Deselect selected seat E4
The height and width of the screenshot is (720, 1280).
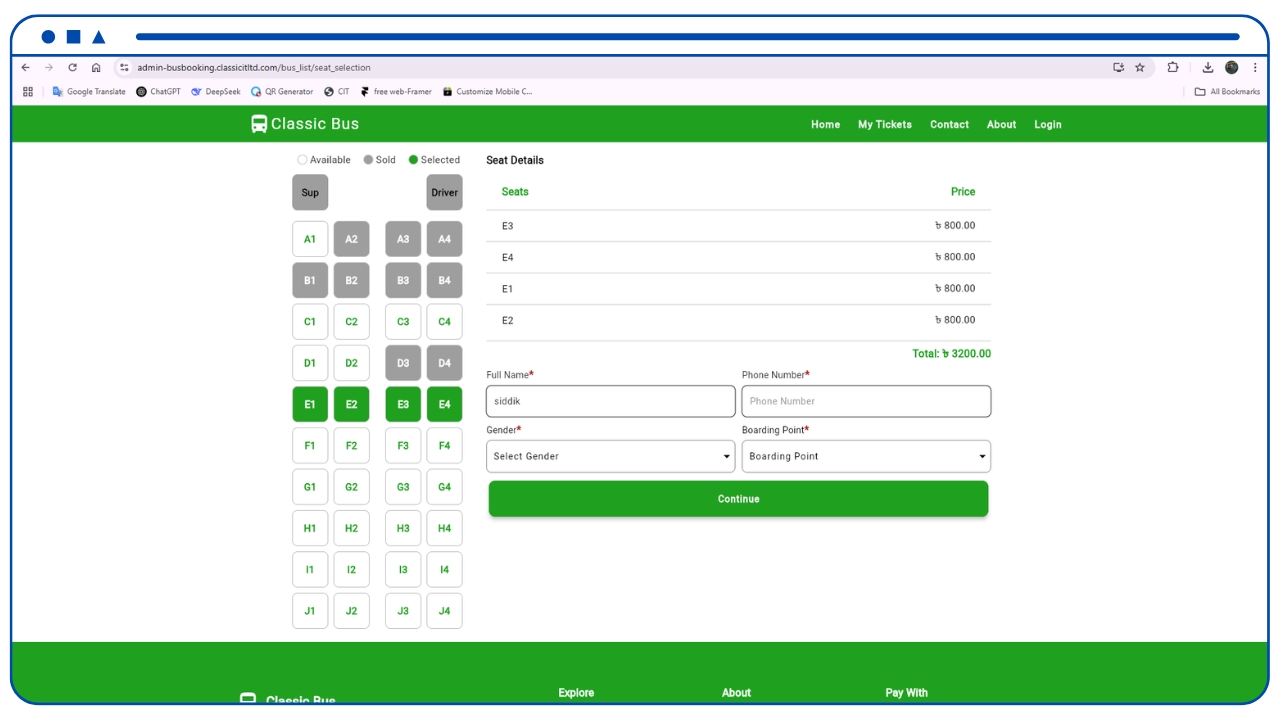click(444, 404)
